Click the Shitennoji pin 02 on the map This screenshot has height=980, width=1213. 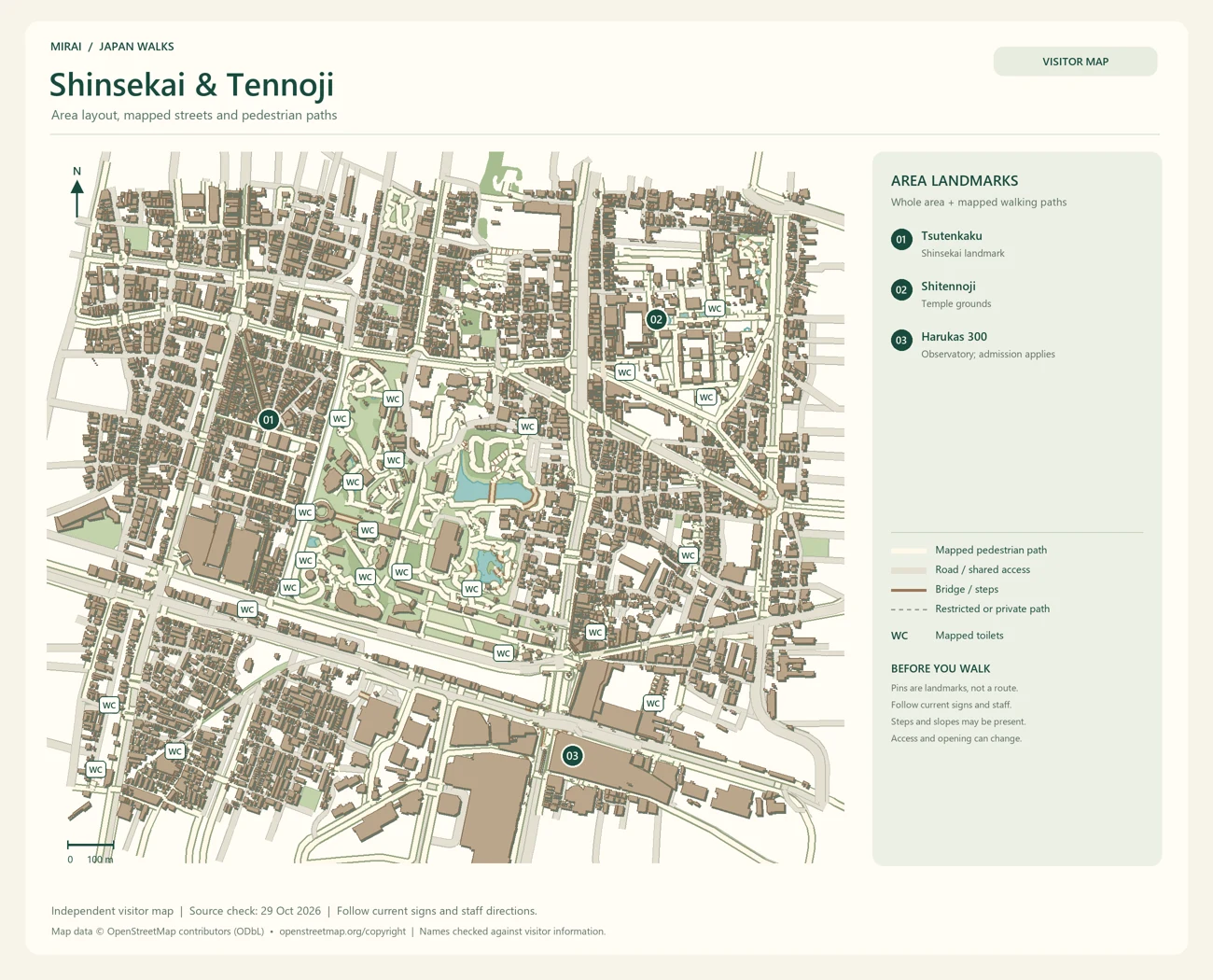click(x=657, y=319)
